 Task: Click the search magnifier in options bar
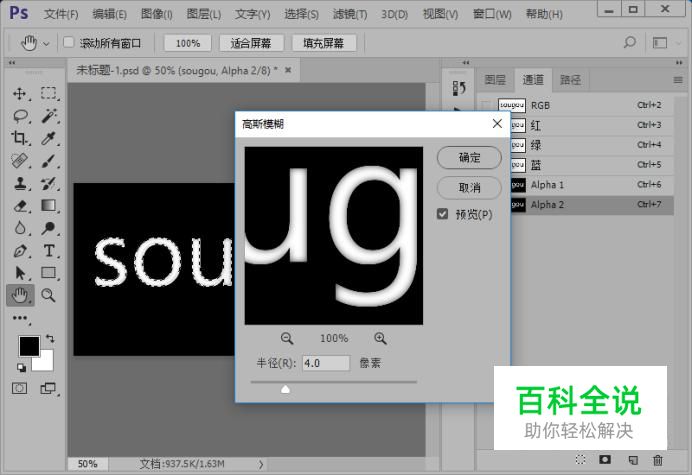[x=629, y=43]
